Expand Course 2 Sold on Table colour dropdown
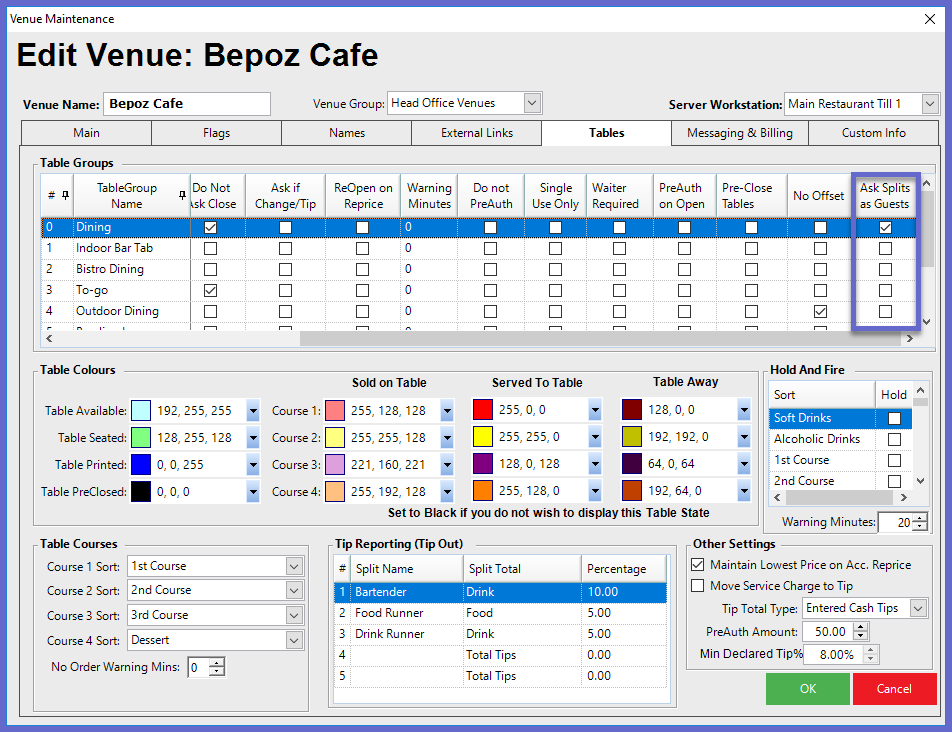 click(x=447, y=438)
